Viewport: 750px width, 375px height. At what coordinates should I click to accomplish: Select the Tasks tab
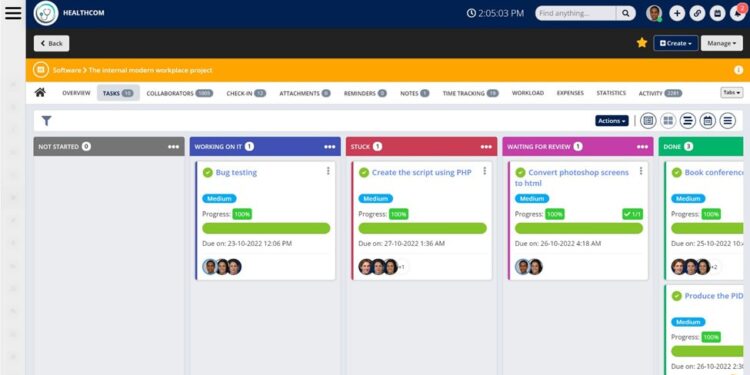point(118,93)
